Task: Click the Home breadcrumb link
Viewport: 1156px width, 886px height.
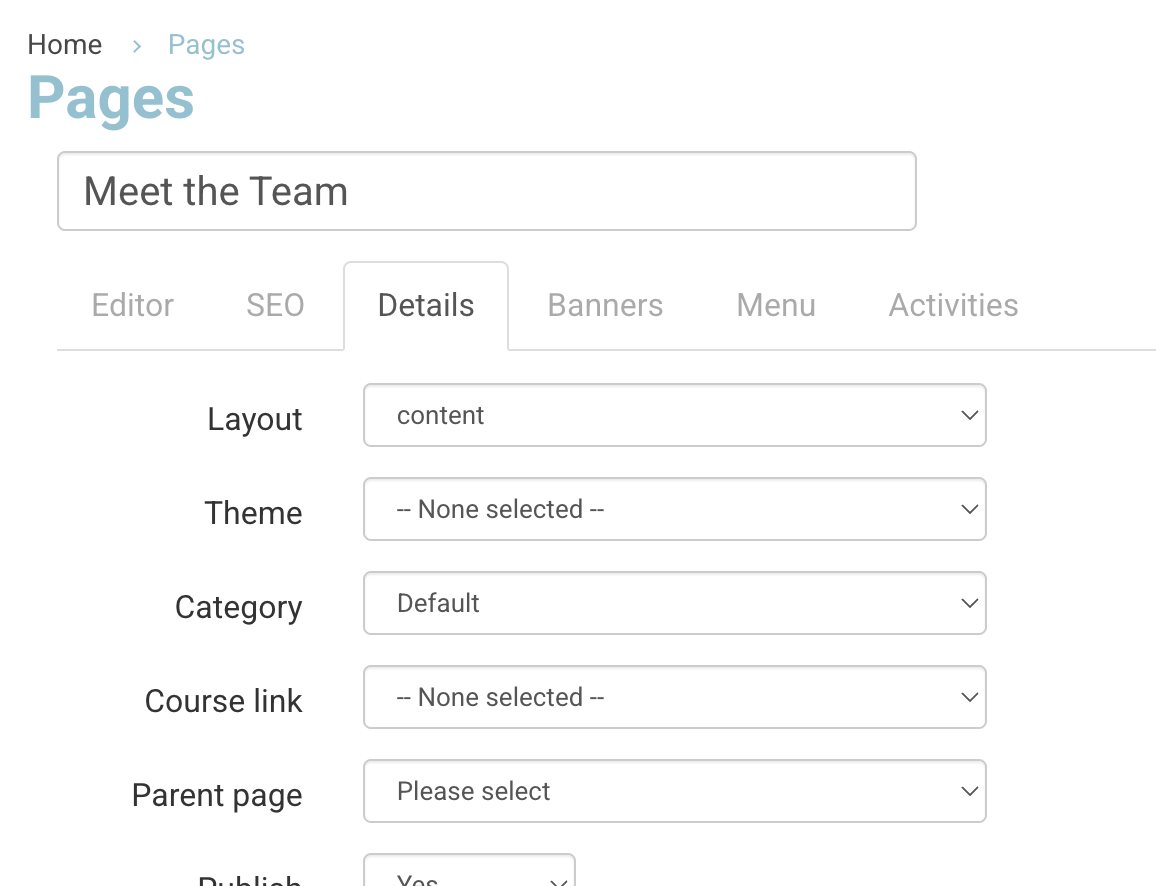Action: (65, 45)
